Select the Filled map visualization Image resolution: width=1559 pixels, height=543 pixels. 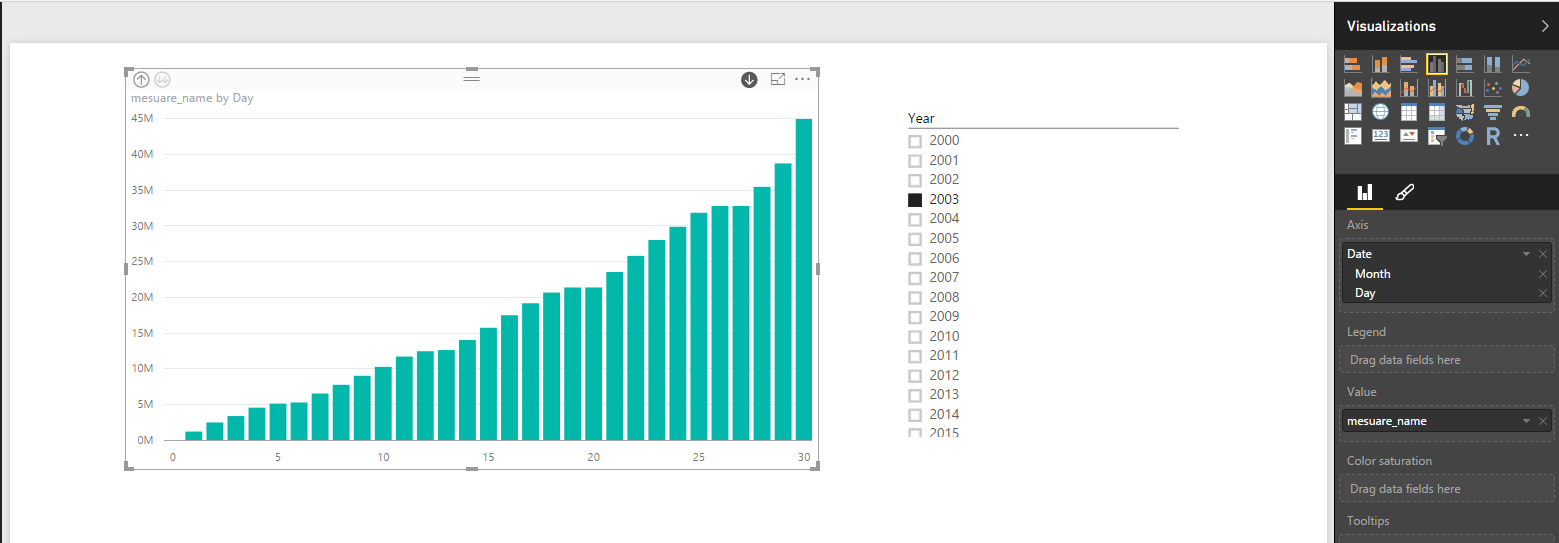tap(1465, 112)
